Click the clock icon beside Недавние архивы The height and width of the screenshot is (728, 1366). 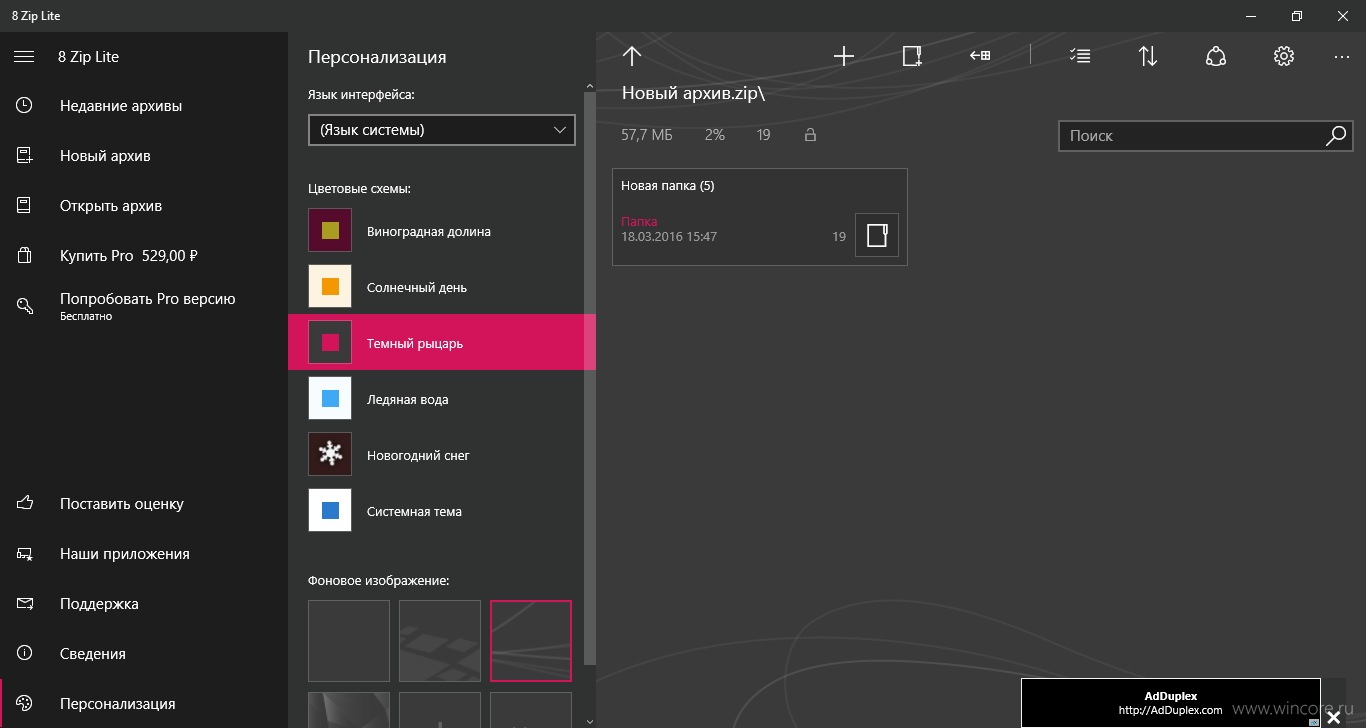tap(25, 105)
